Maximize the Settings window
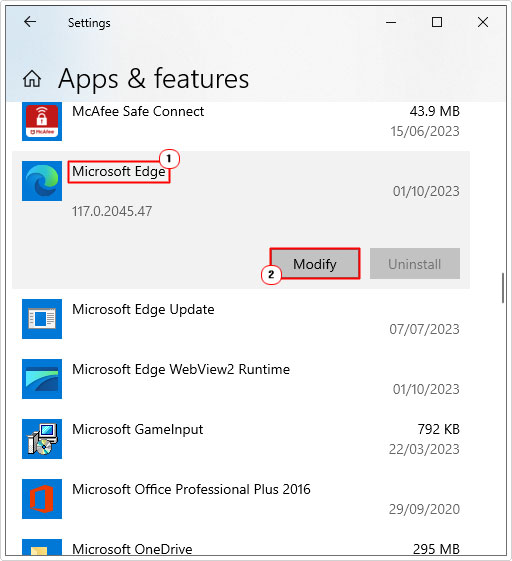Image resolution: width=512 pixels, height=561 pixels. (x=437, y=22)
